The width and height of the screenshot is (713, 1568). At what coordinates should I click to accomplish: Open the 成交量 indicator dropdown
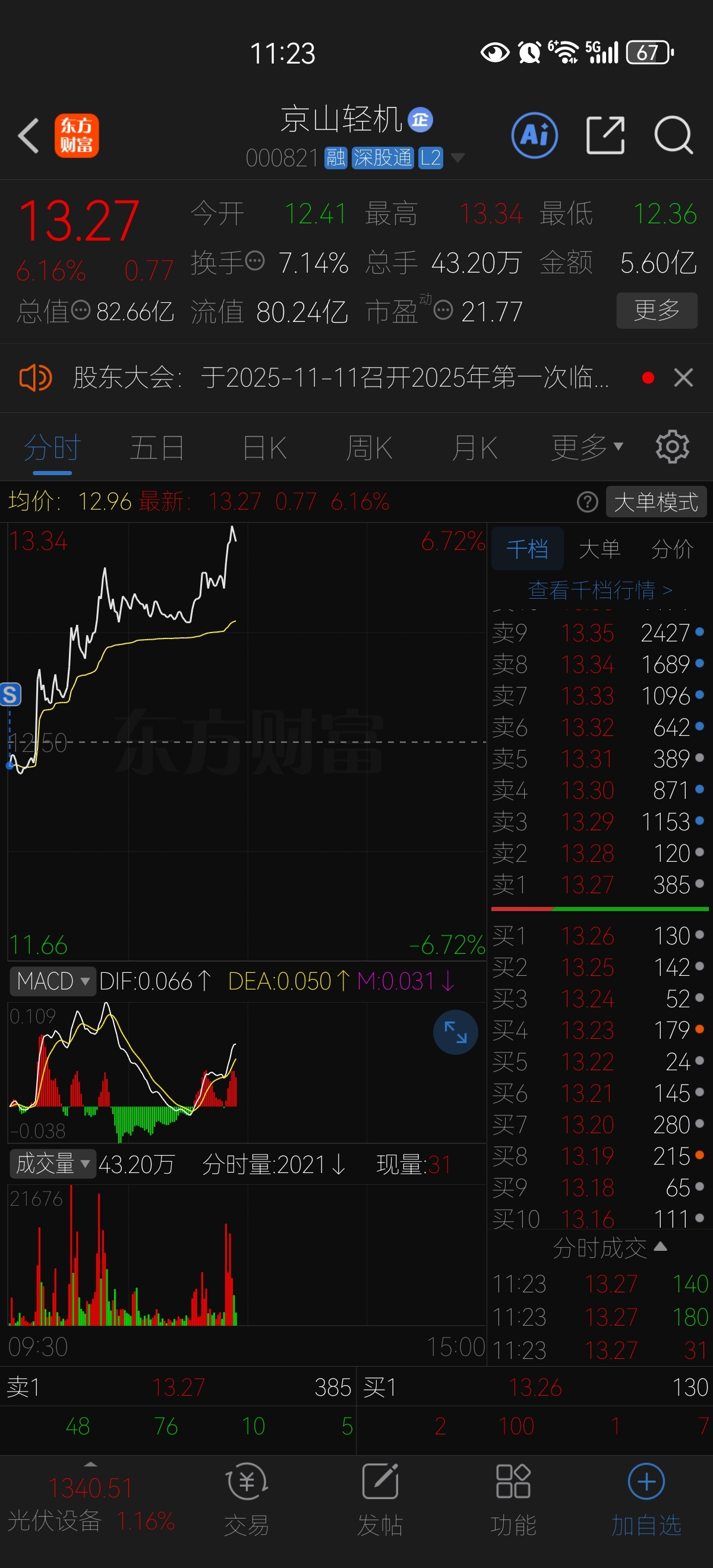[x=53, y=1164]
